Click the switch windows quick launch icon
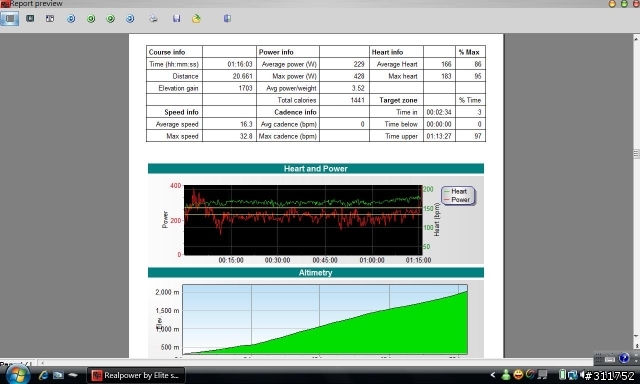This screenshot has height=384, width=640. tap(73, 375)
